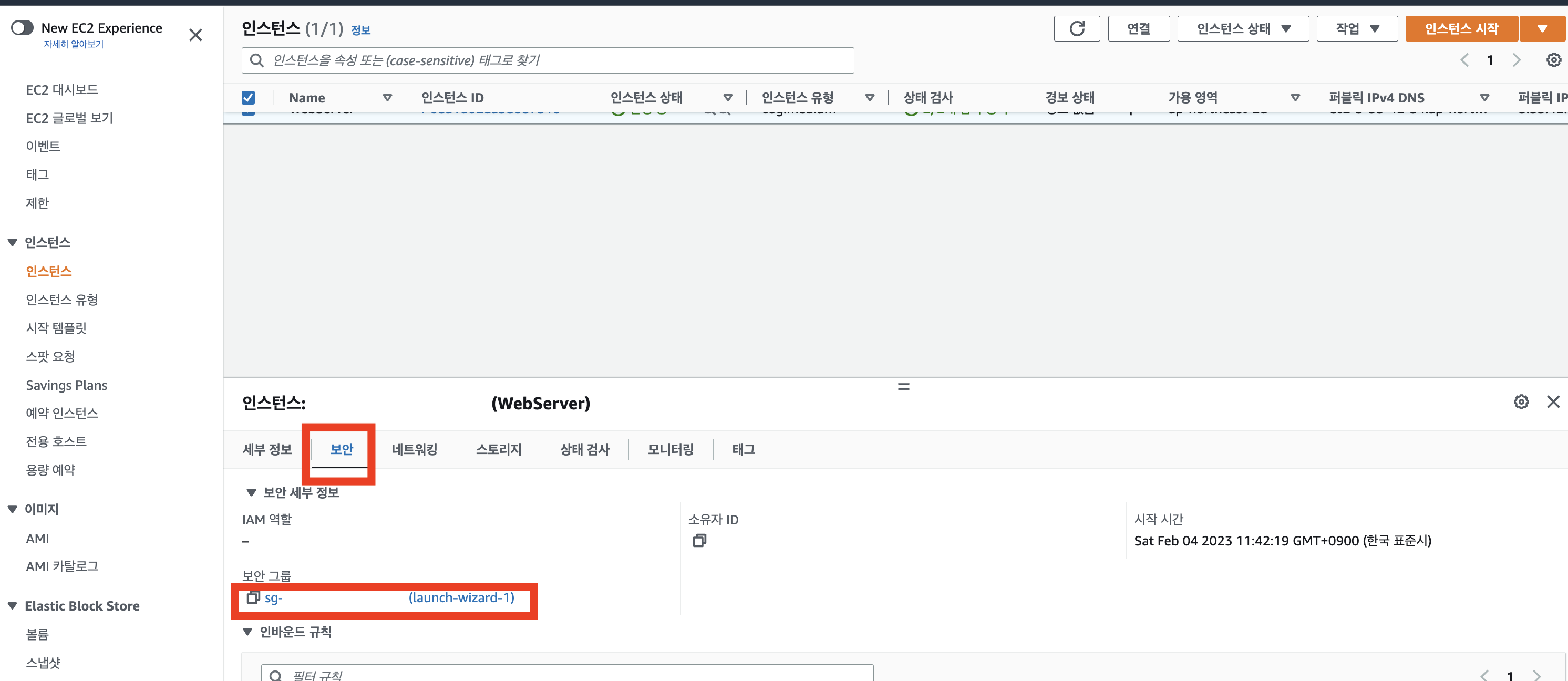Copy the owner ID icon
The height and width of the screenshot is (681, 1568).
(x=699, y=540)
